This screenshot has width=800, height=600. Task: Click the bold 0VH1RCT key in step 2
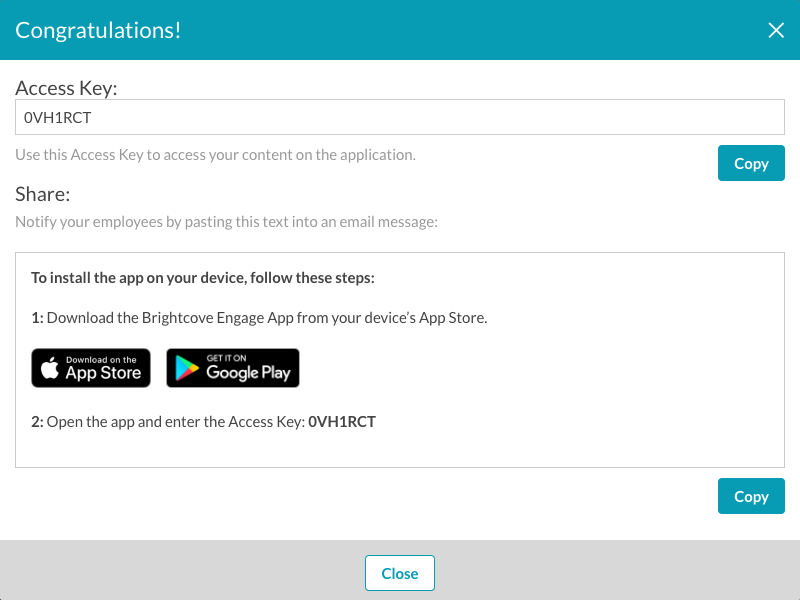click(342, 422)
